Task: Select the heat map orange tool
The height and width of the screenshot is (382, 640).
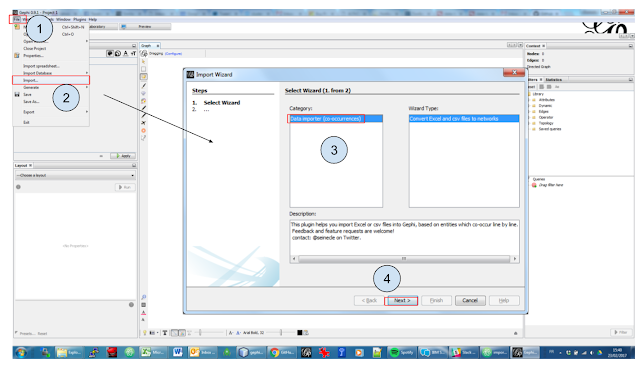Action: tap(144, 131)
